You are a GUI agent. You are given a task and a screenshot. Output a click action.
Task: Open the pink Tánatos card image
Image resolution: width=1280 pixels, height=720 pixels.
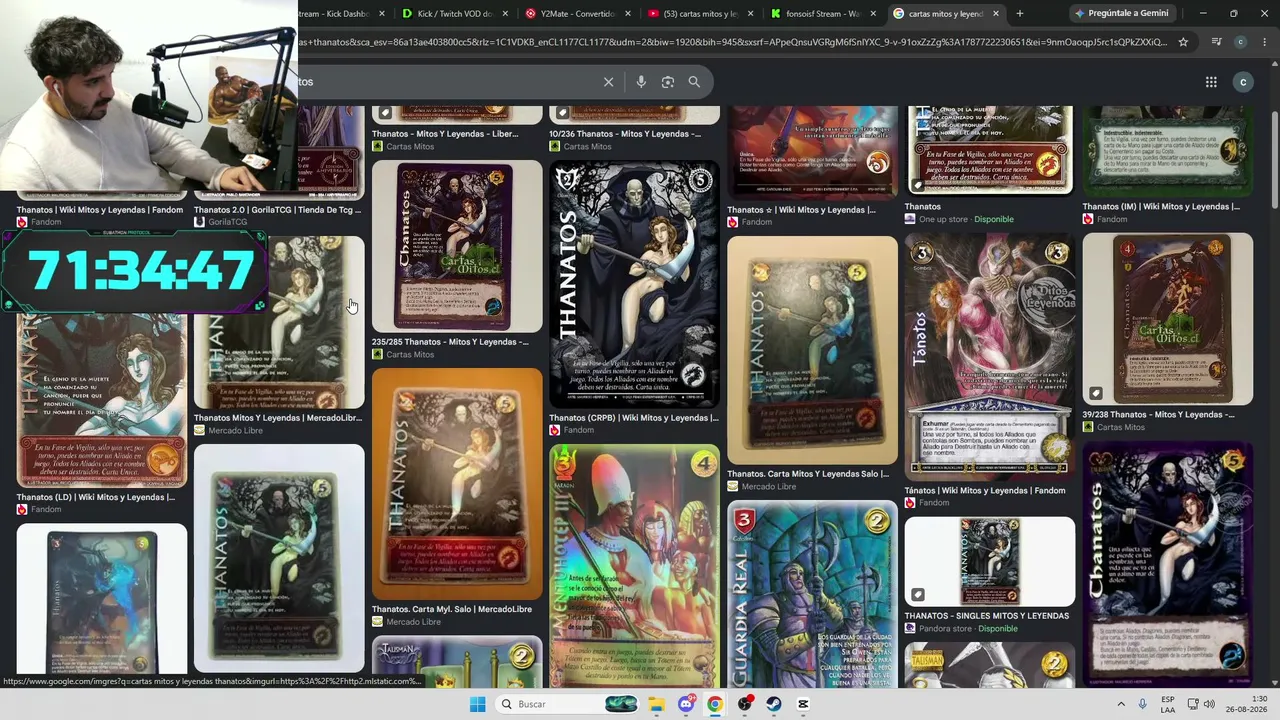coord(990,357)
